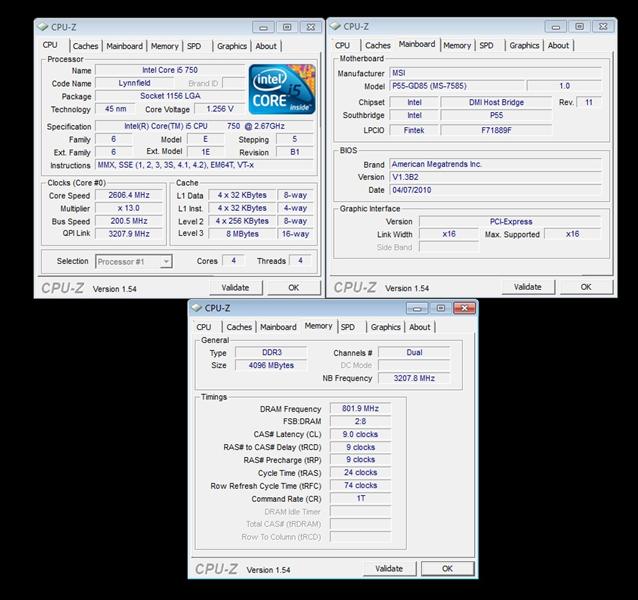This screenshot has width=638, height=600.
Task: Click the DRAM Frequency value field
Action: [x=359, y=408]
